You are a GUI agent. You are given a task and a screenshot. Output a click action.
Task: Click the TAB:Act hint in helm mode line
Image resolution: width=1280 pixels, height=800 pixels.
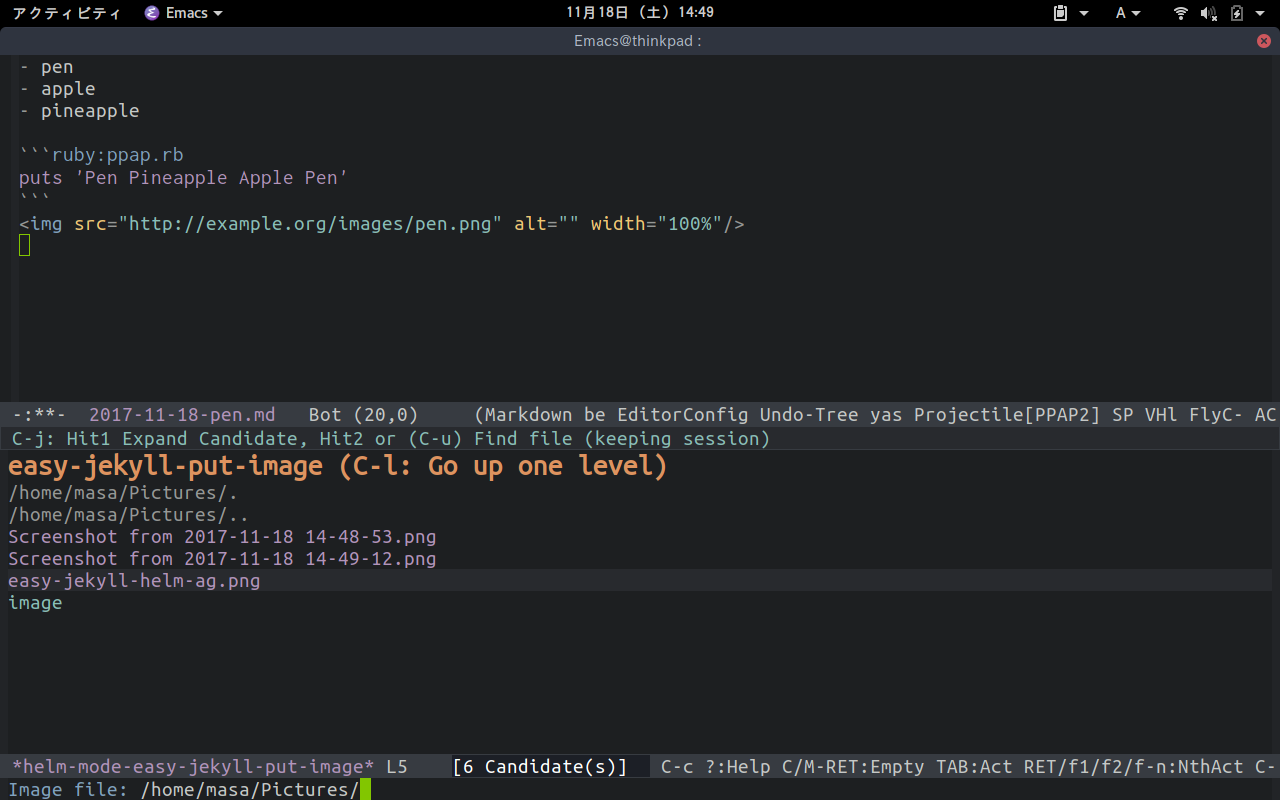pos(974,767)
